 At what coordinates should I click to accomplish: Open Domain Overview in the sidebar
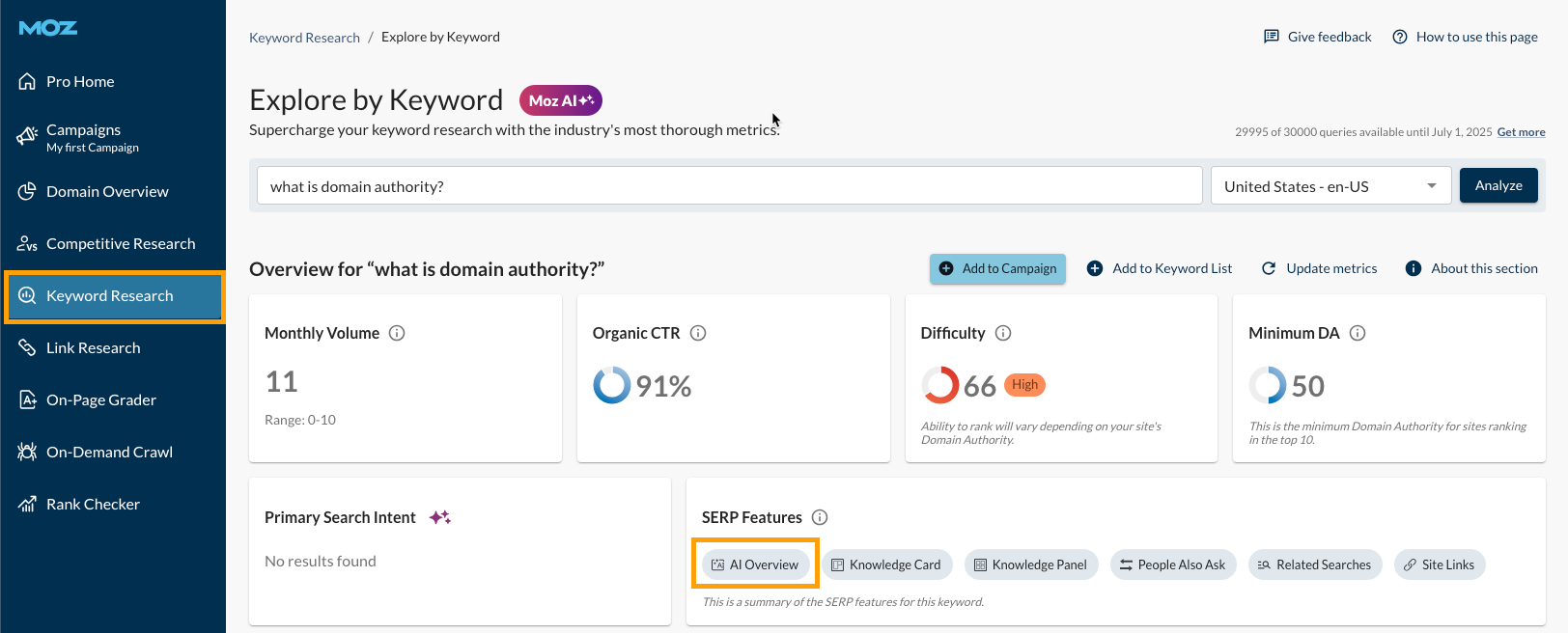click(x=107, y=192)
